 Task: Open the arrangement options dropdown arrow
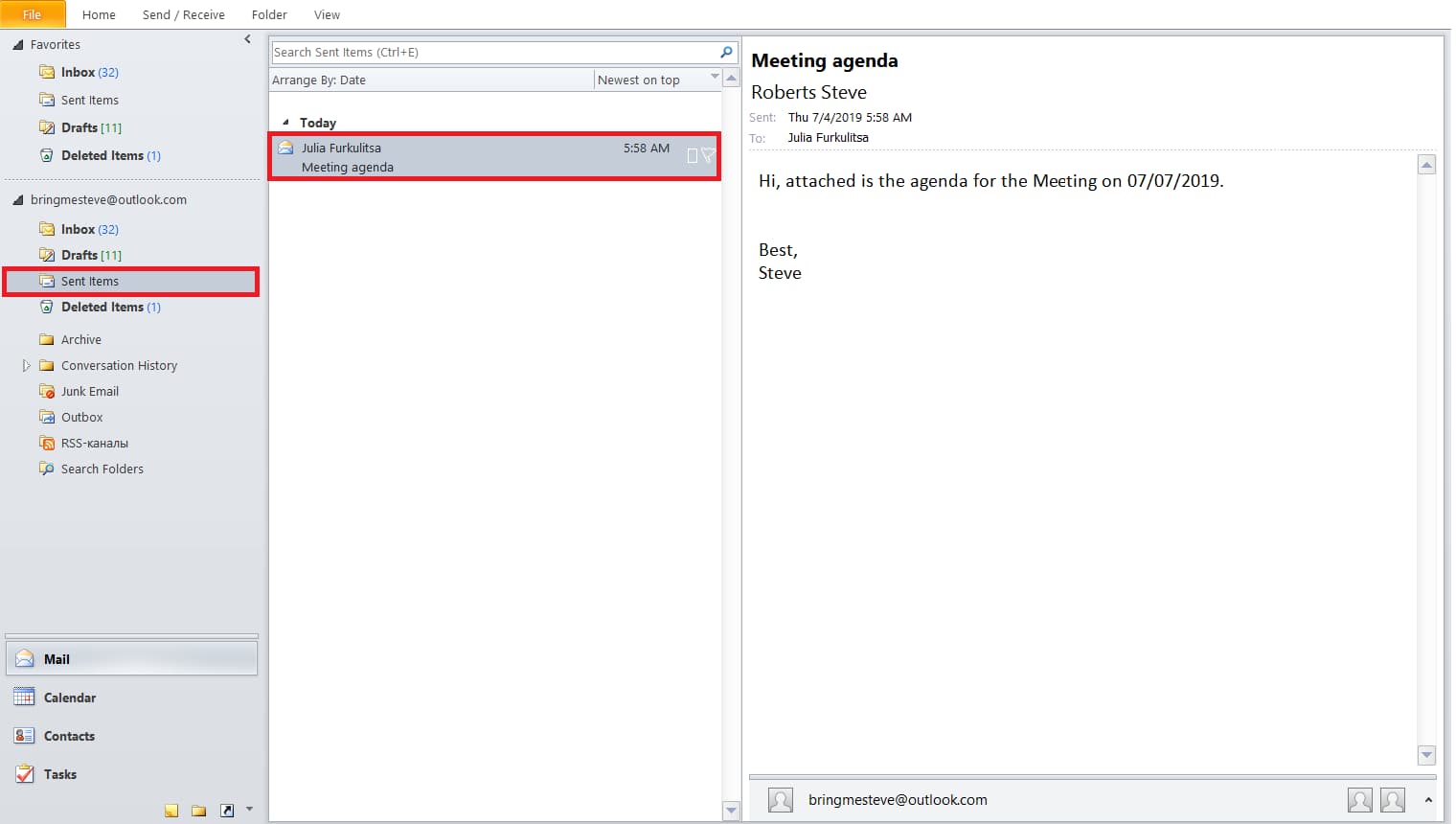(715, 77)
